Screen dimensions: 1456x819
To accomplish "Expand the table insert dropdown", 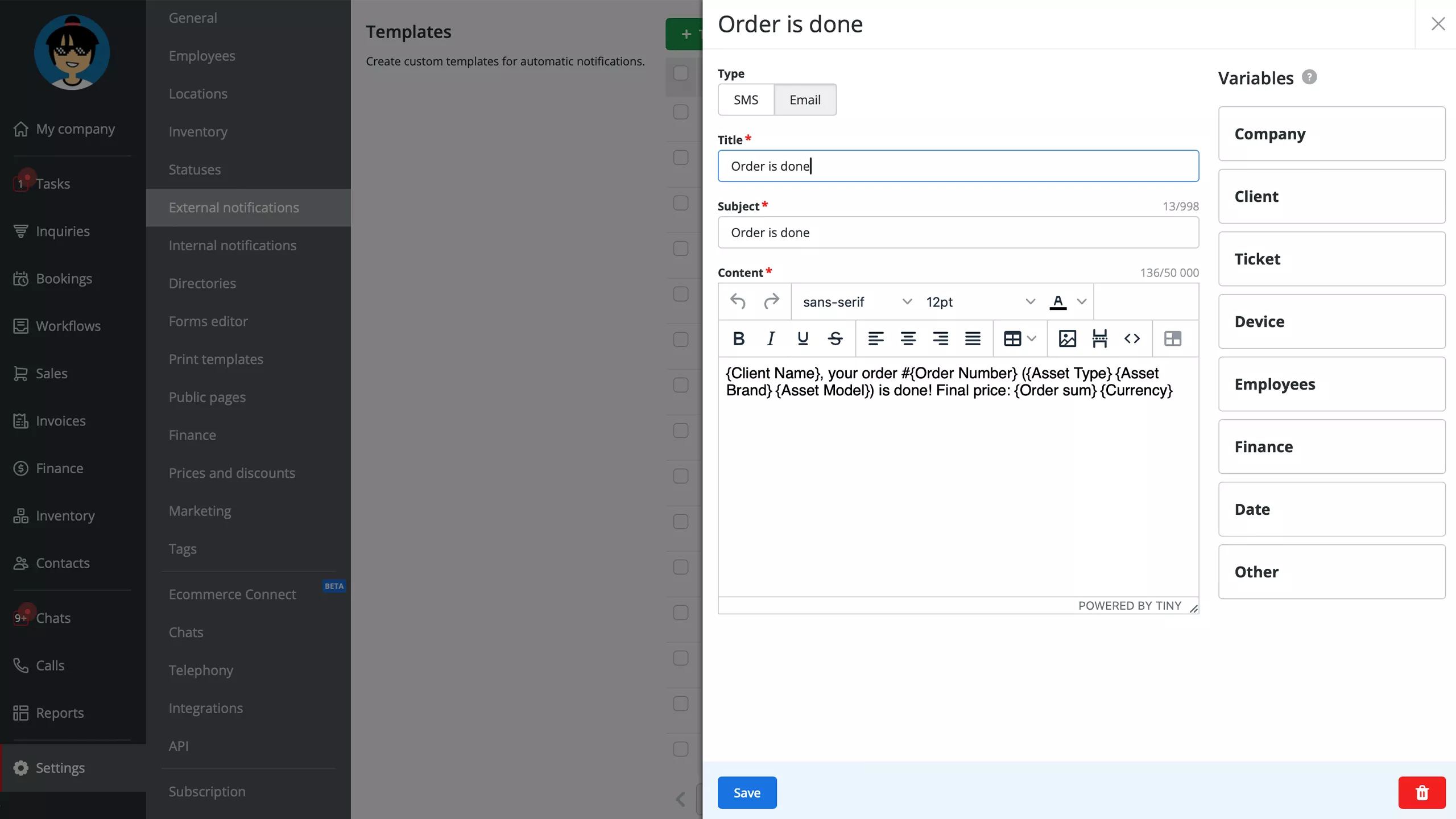I will (x=1031, y=339).
